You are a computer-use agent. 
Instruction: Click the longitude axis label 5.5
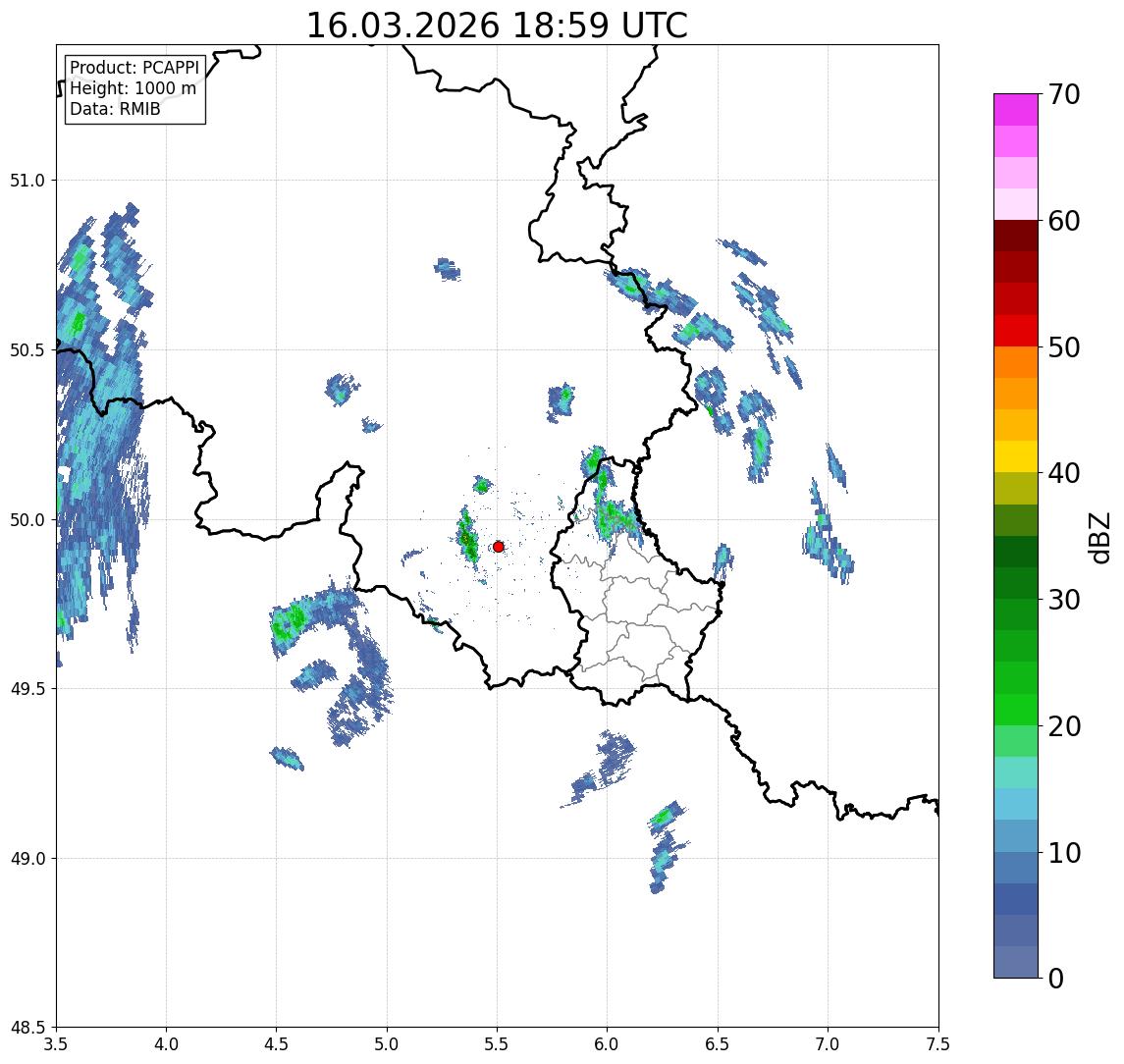pyautogui.click(x=498, y=1044)
